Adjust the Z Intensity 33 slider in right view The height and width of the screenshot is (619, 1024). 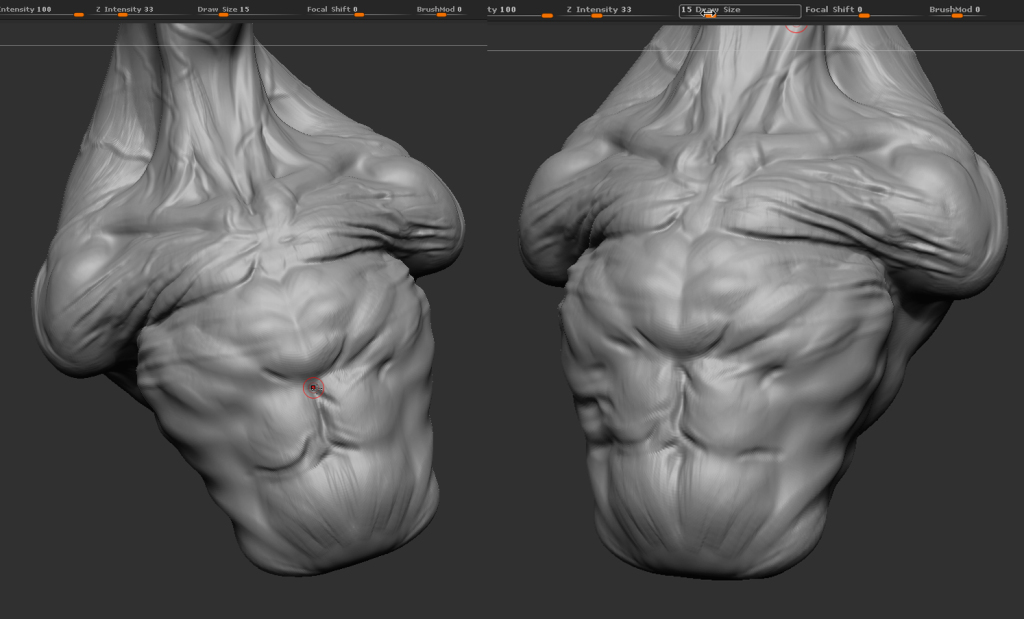click(x=599, y=10)
